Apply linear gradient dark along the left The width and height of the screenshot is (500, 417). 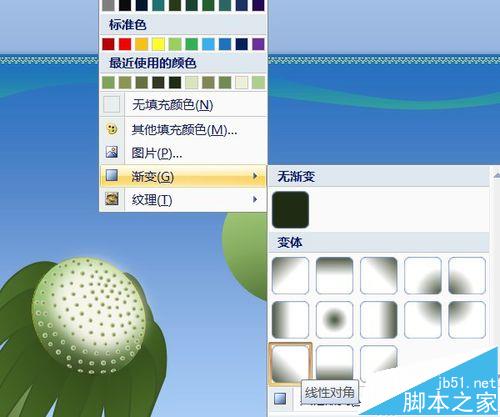[x=290, y=320]
